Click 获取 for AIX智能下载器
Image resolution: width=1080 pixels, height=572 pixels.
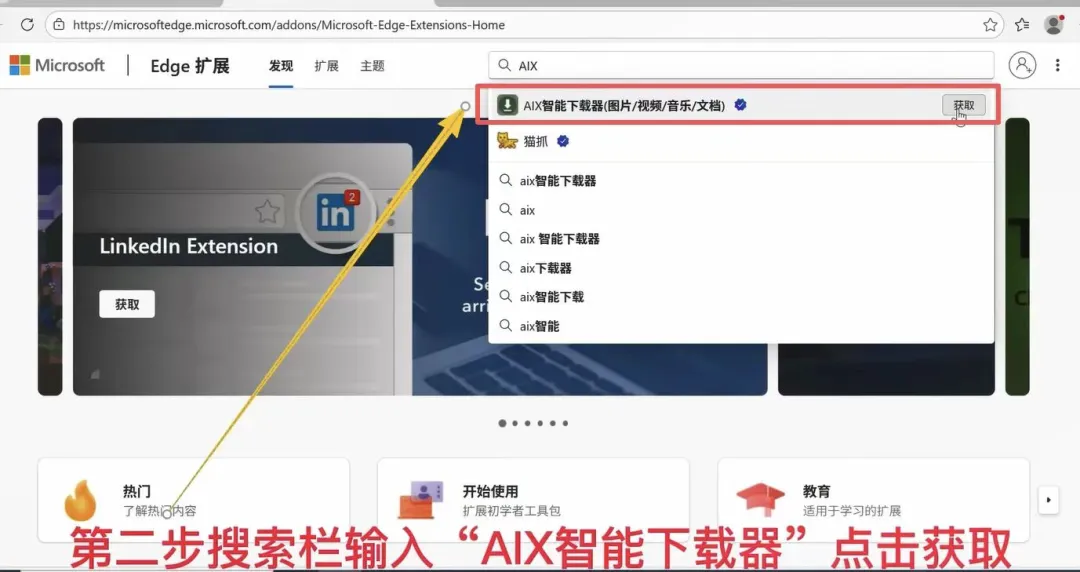pyautogui.click(x=964, y=105)
